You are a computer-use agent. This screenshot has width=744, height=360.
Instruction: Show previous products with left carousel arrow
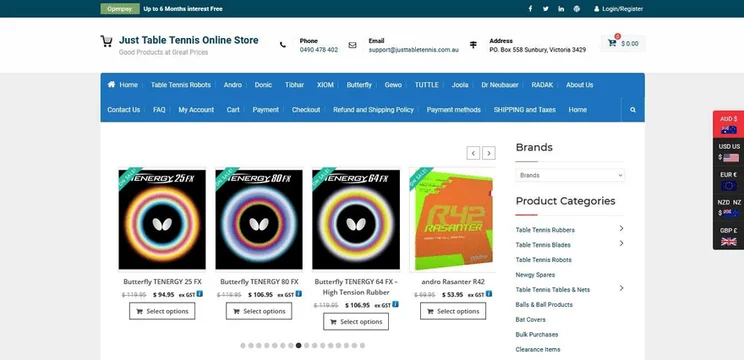pyautogui.click(x=473, y=153)
